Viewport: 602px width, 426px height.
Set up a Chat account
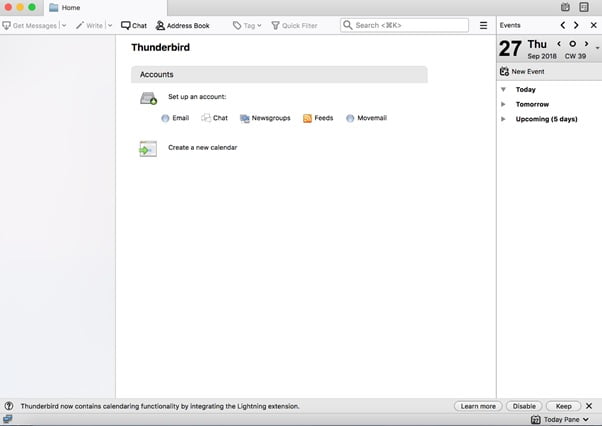[x=214, y=118]
